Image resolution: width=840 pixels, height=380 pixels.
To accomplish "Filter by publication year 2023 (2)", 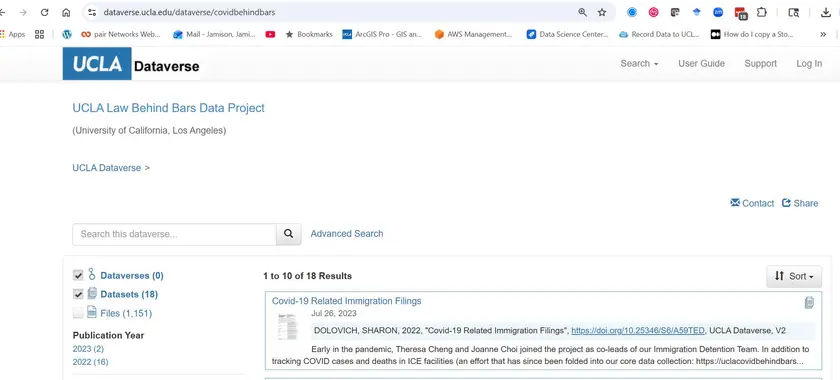I will coord(88,349).
